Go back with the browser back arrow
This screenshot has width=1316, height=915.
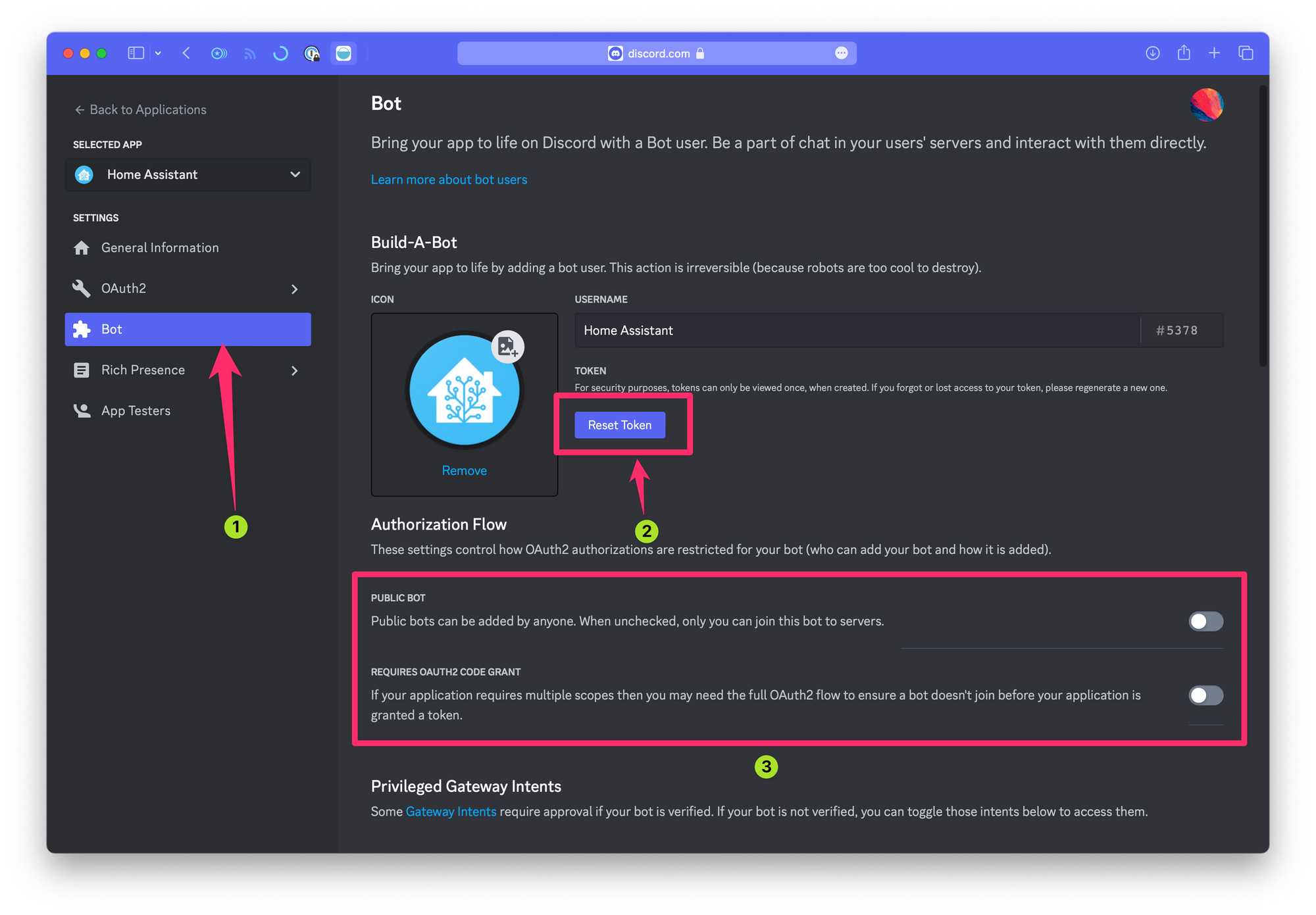point(186,53)
